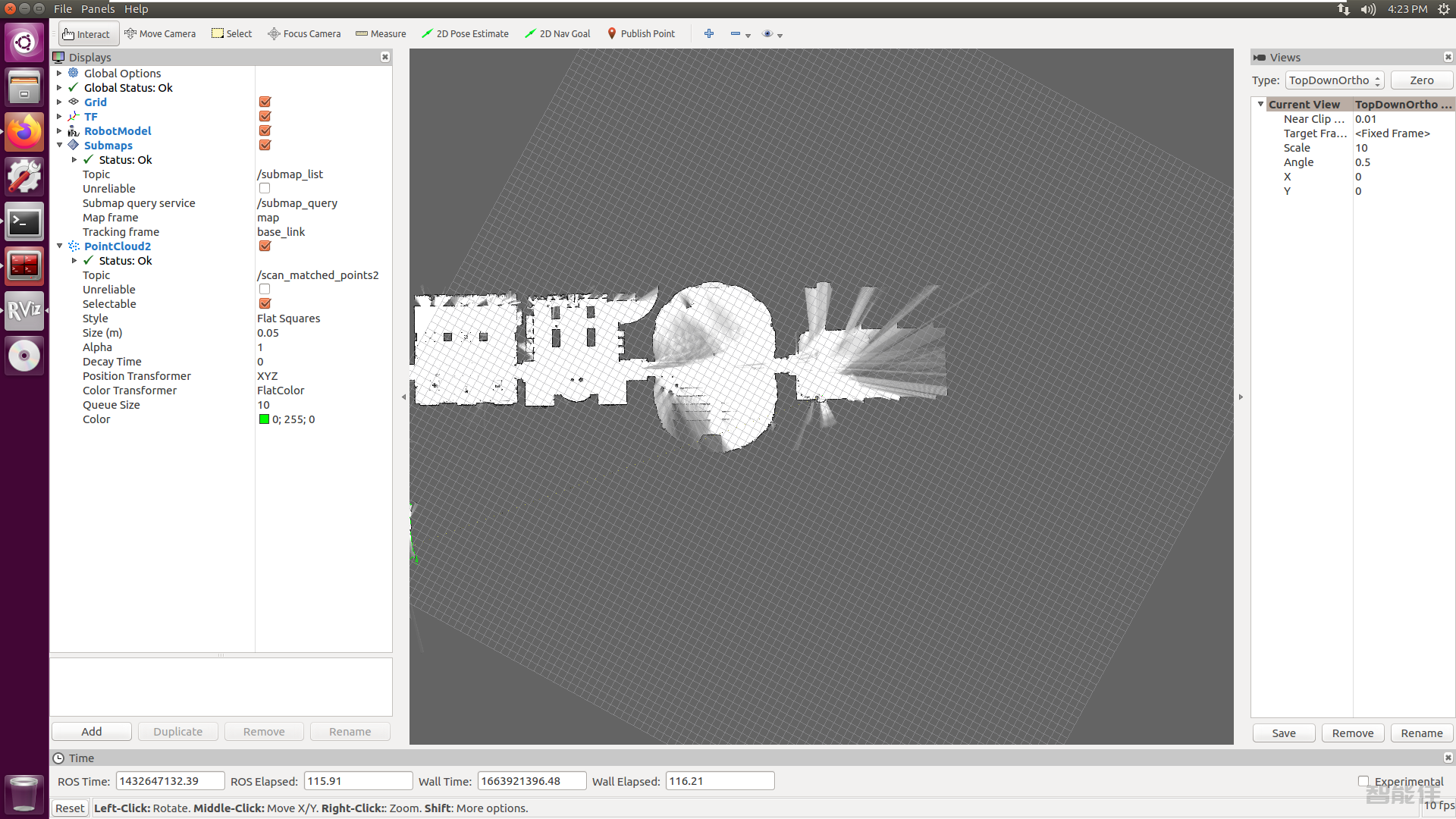Image resolution: width=1456 pixels, height=819 pixels.
Task: Uncheck the Grid display checkbox
Action: coord(265,102)
